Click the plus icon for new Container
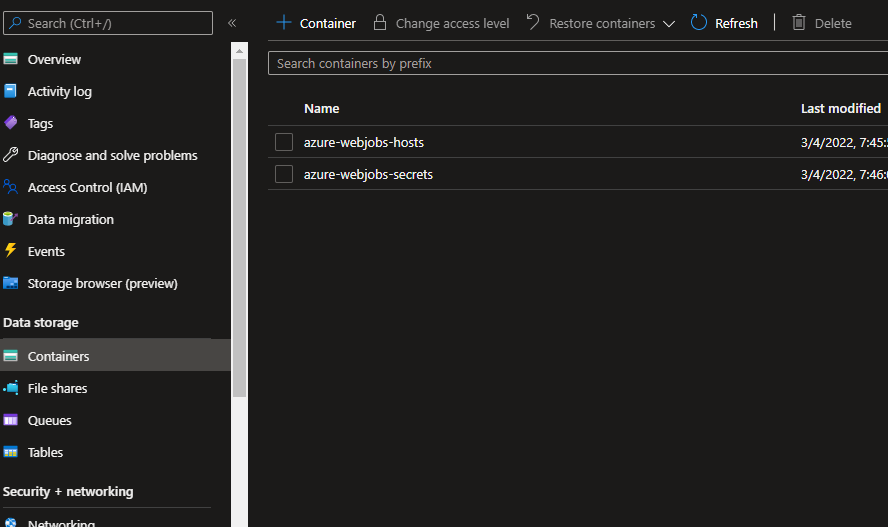The height and width of the screenshot is (527, 888). point(283,23)
